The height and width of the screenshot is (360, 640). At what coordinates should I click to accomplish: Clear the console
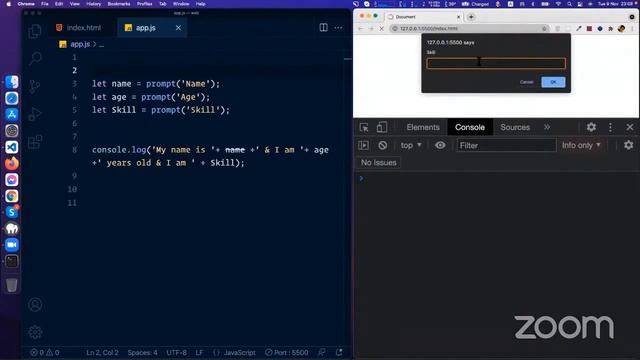pyautogui.click(x=382, y=145)
